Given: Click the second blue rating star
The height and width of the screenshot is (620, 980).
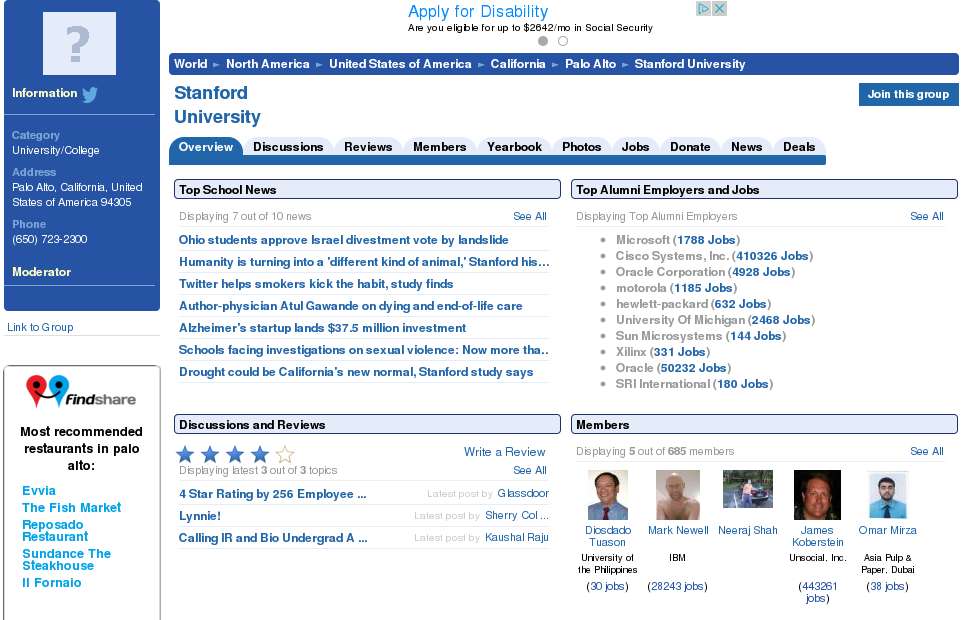Looking at the screenshot, I should coord(210,454).
